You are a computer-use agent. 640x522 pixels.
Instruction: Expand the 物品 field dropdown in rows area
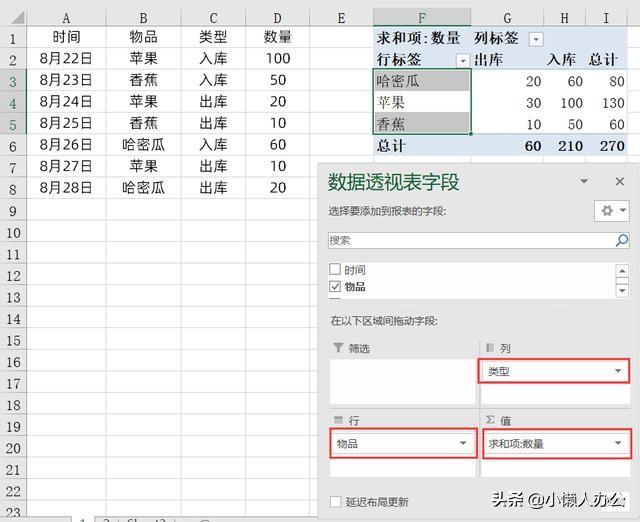(463, 443)
